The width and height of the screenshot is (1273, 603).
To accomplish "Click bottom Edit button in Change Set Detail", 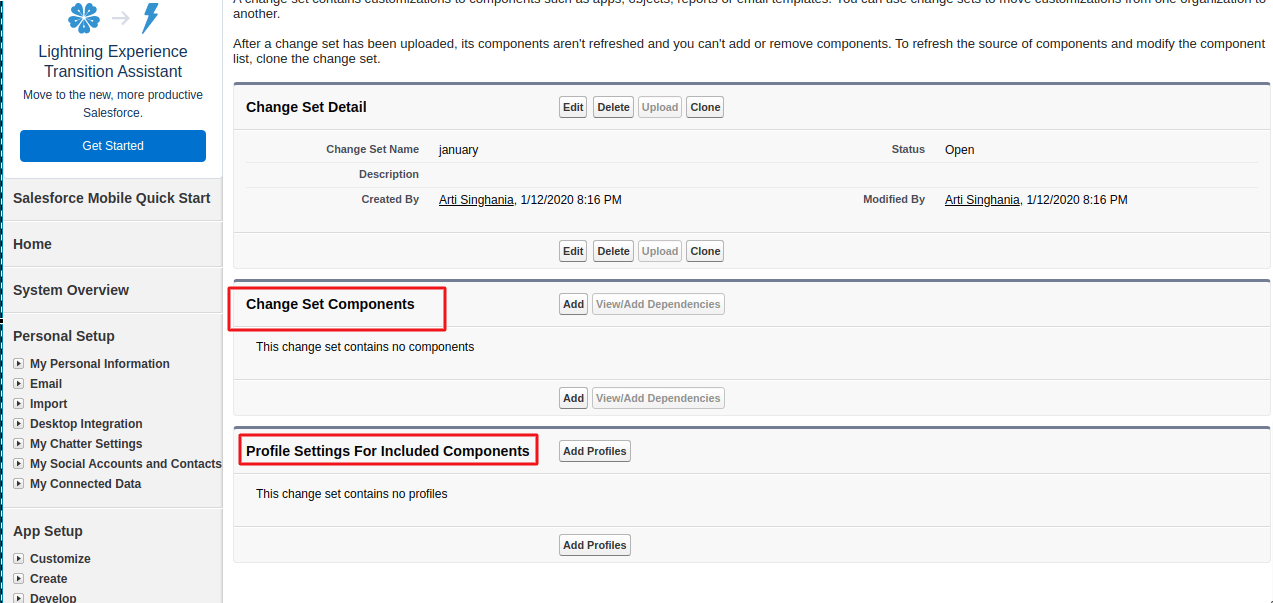I will [x=573, y=251].
